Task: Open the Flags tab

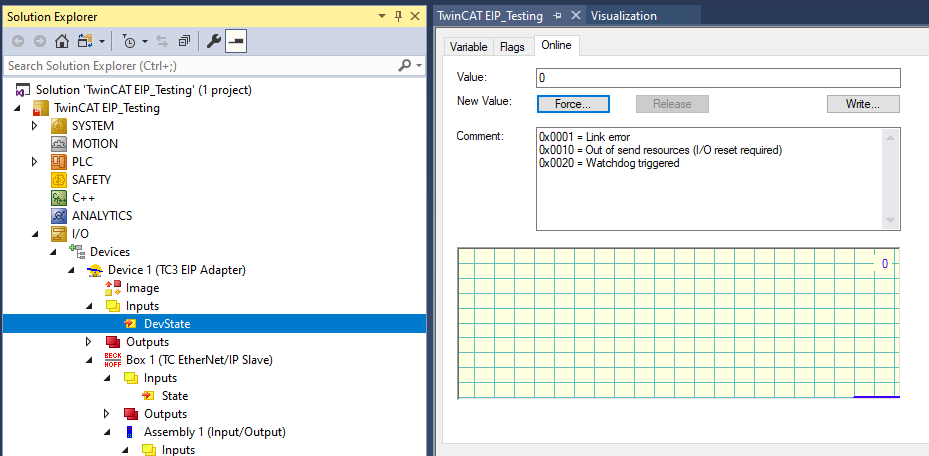Action: pyautogui.click(x=512, y=47)
